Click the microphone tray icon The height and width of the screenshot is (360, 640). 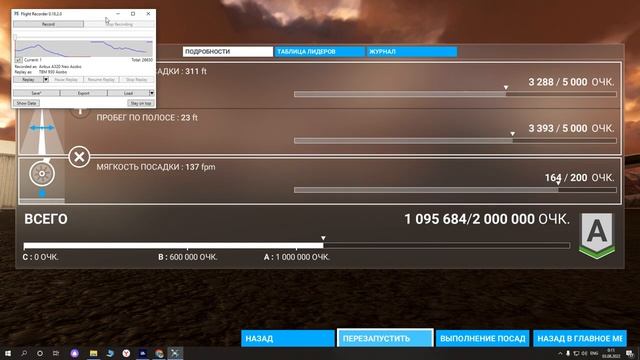tap(568, 353)
